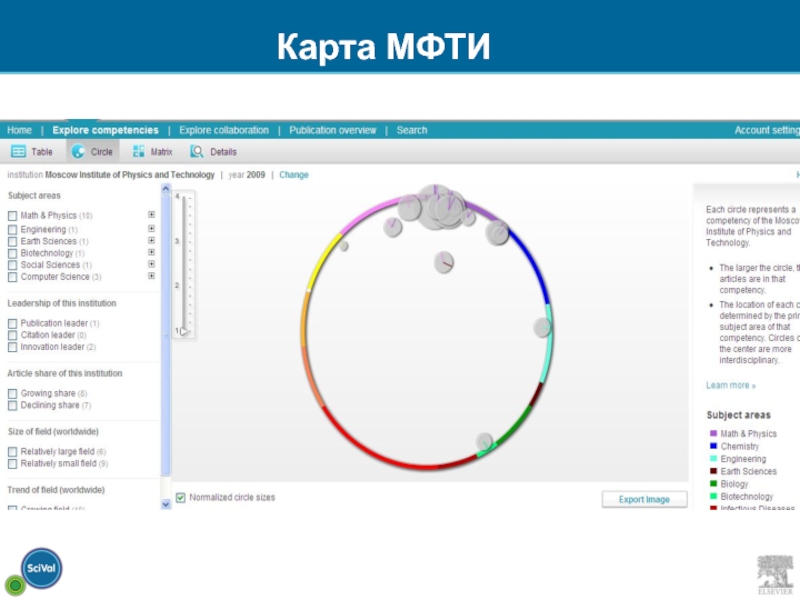Check Relatively large field option

[x=13, y=452]
